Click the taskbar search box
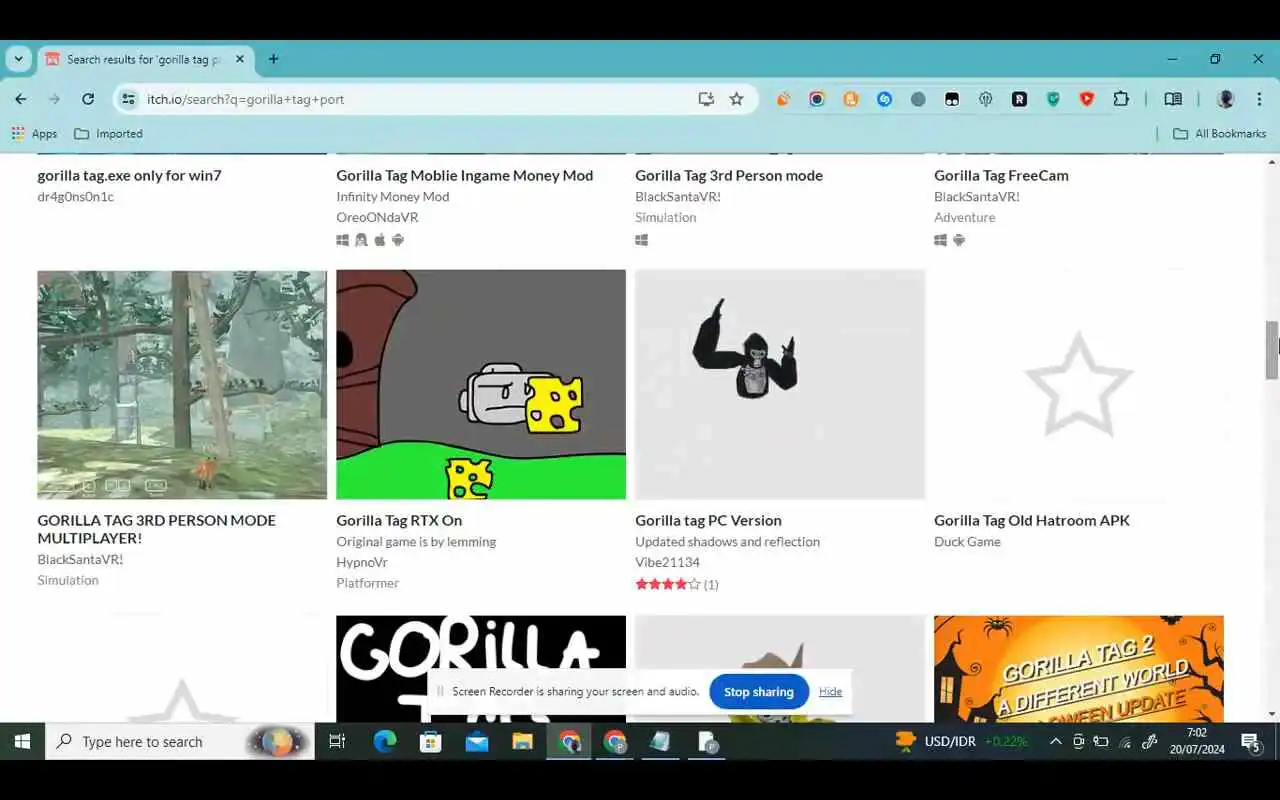Screen dimensions: 1280x800 (180, 741)
